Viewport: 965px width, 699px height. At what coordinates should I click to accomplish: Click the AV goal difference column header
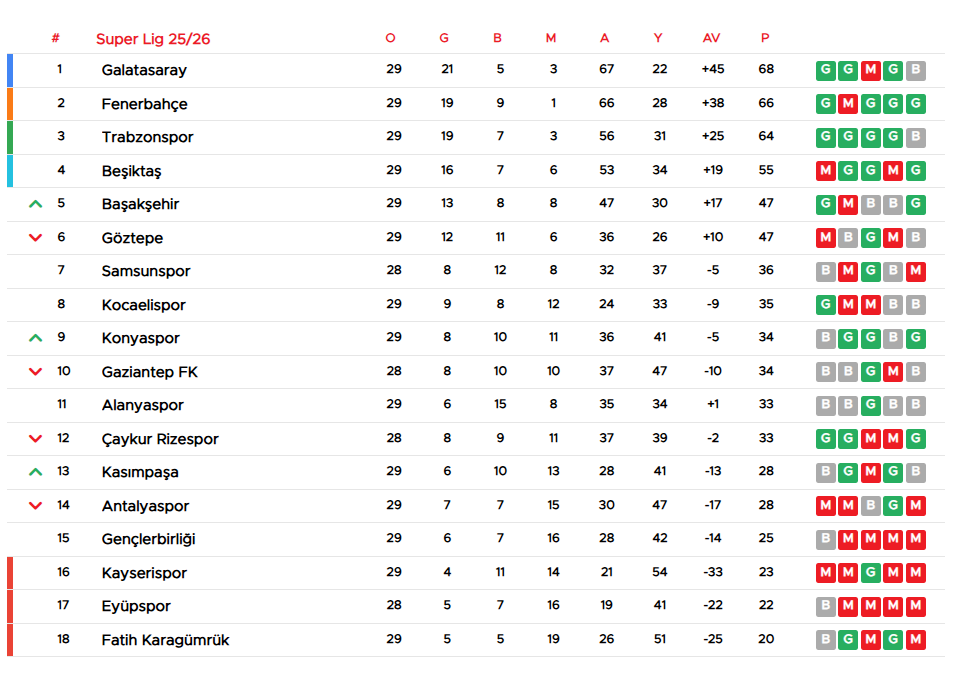(x=711, y=38)
